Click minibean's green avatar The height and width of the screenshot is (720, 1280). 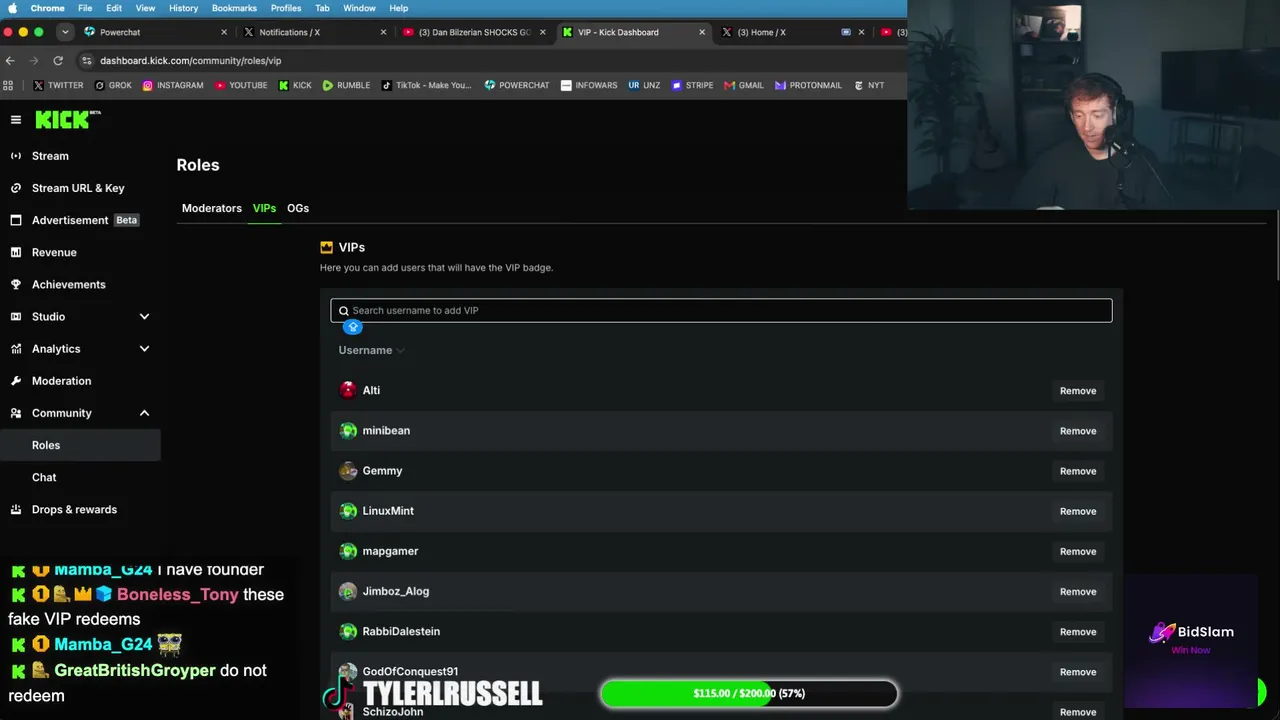coord(348,430)
